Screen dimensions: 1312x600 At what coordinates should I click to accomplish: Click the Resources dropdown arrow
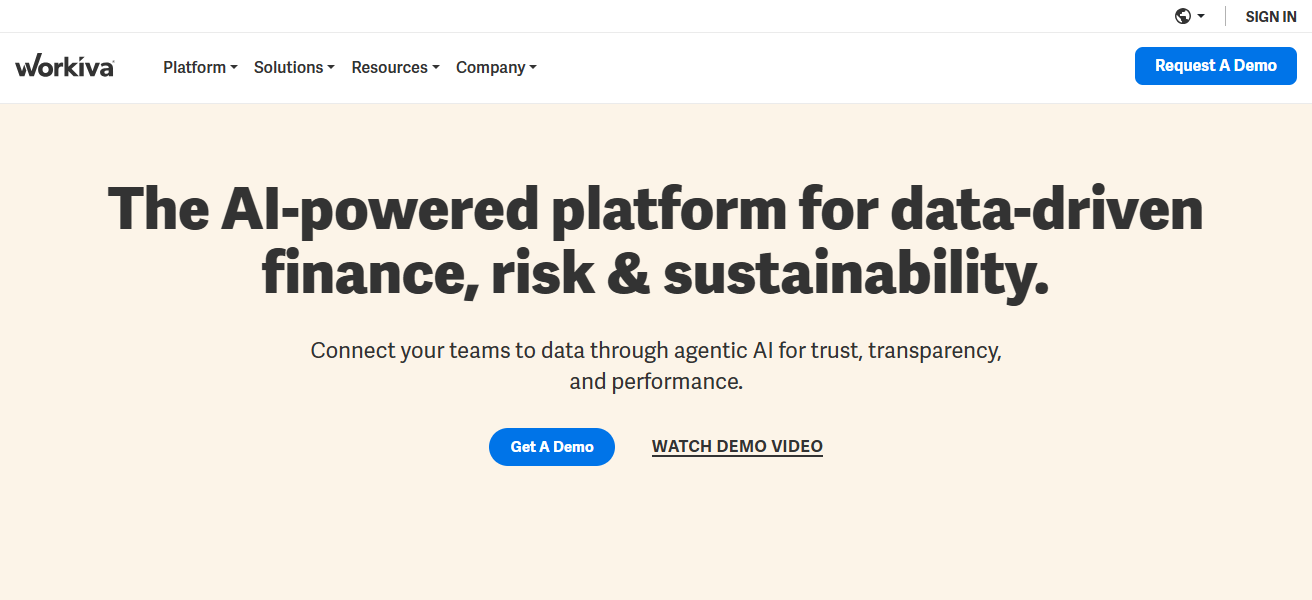436,68
